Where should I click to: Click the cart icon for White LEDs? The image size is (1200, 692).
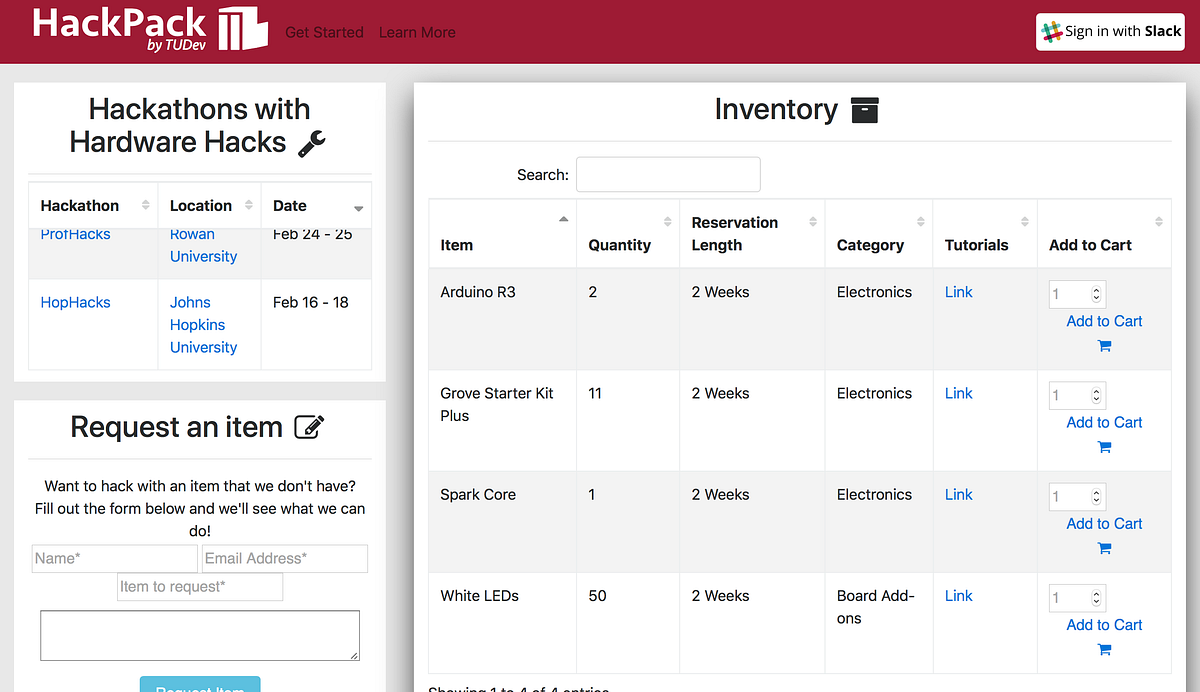point(1103,649)
